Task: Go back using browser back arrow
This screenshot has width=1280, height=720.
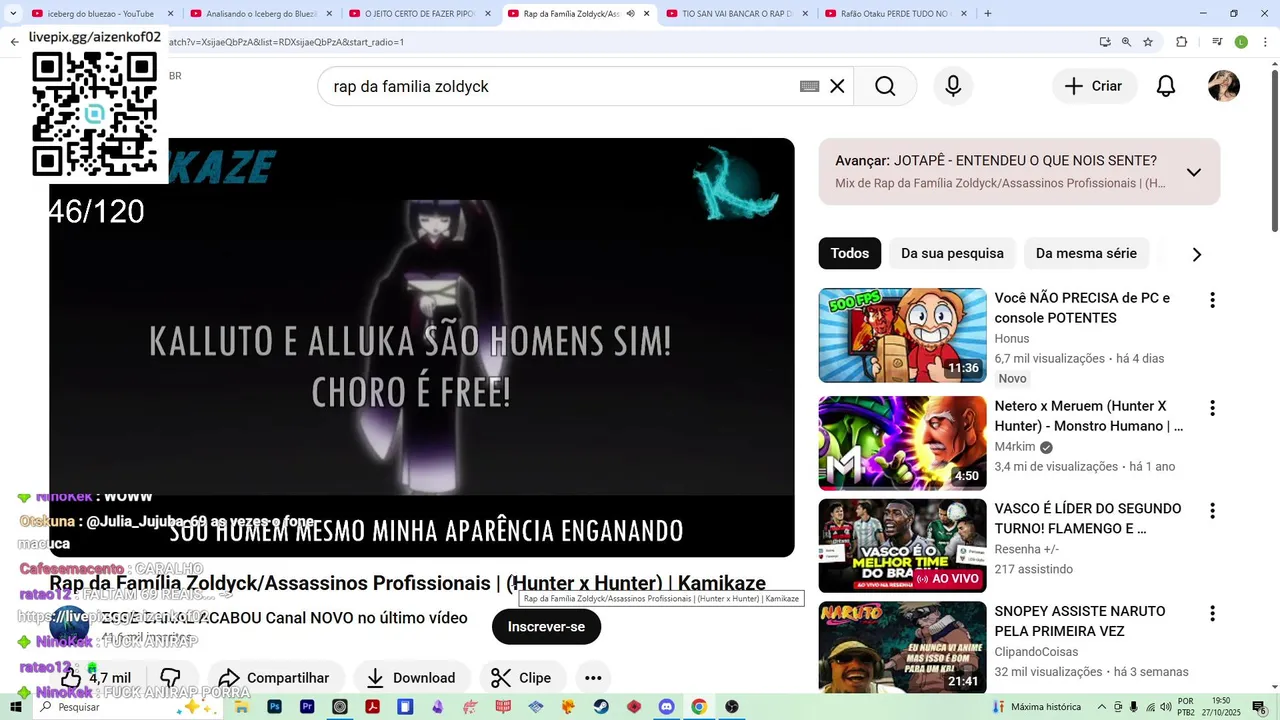Action: click(14, 42)
